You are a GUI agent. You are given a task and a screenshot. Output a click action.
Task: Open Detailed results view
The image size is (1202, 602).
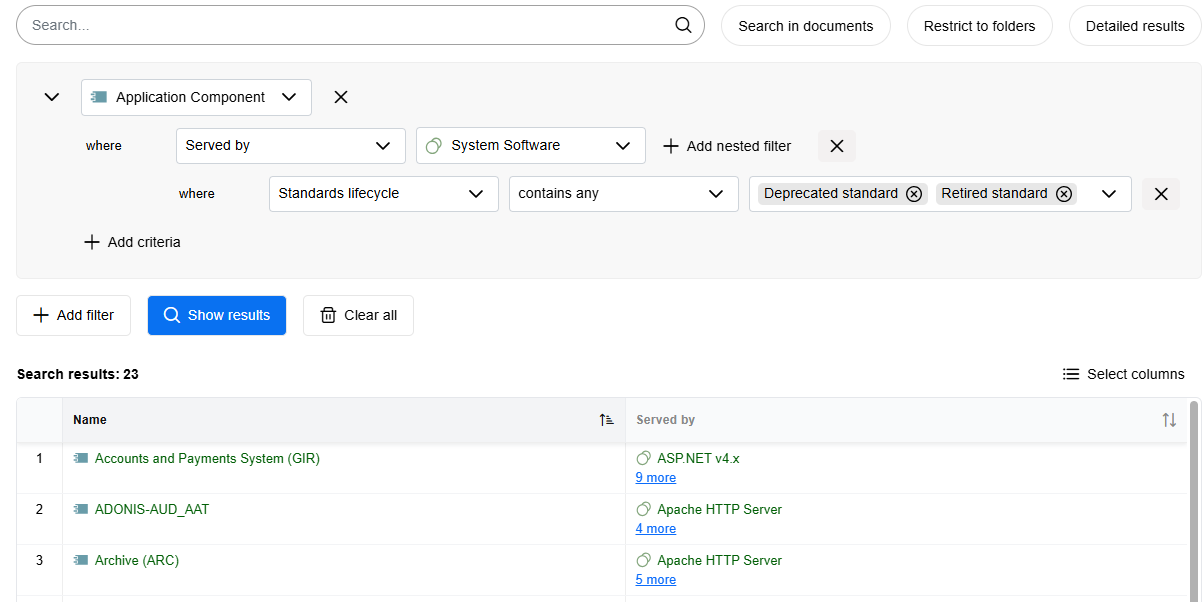tap(1135, 25)
